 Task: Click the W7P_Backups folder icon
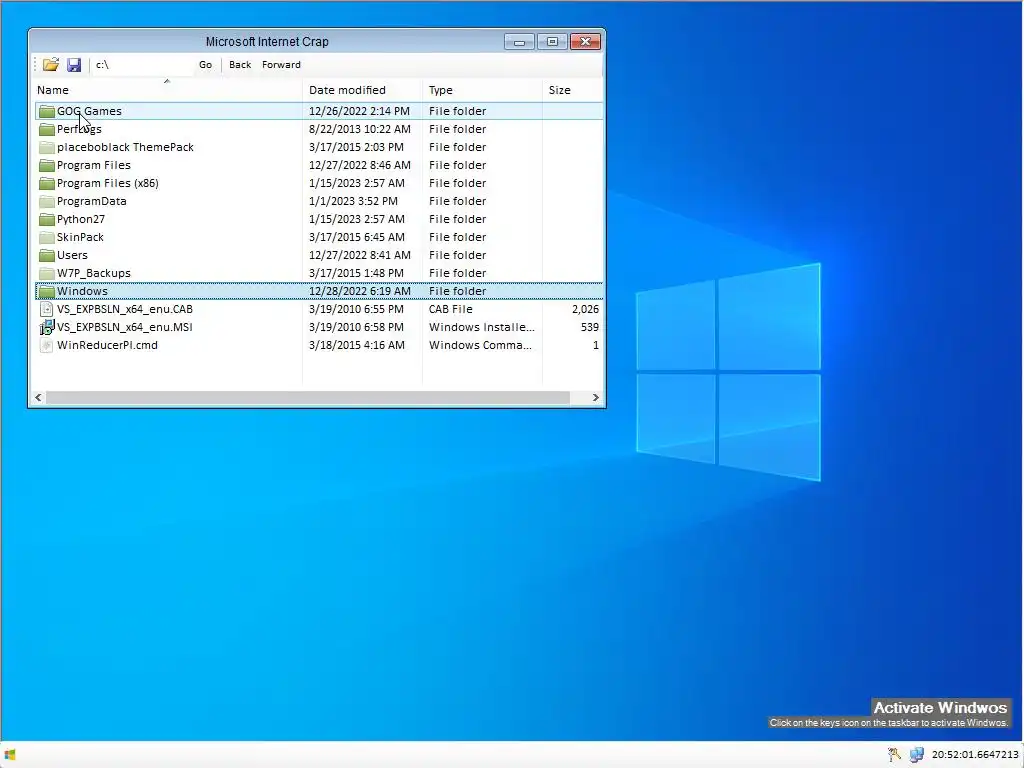(x=46, y=273)
